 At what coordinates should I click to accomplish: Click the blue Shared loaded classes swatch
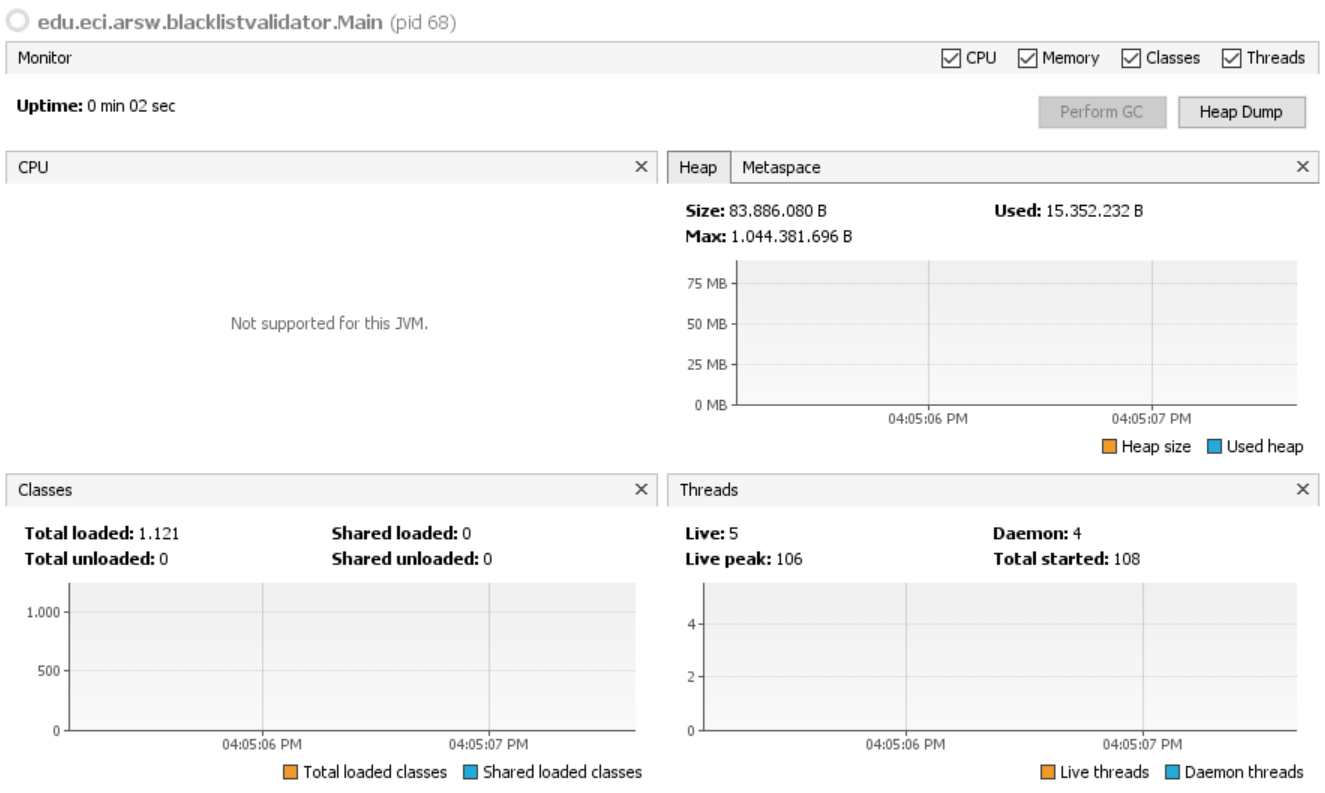point(470,772)
